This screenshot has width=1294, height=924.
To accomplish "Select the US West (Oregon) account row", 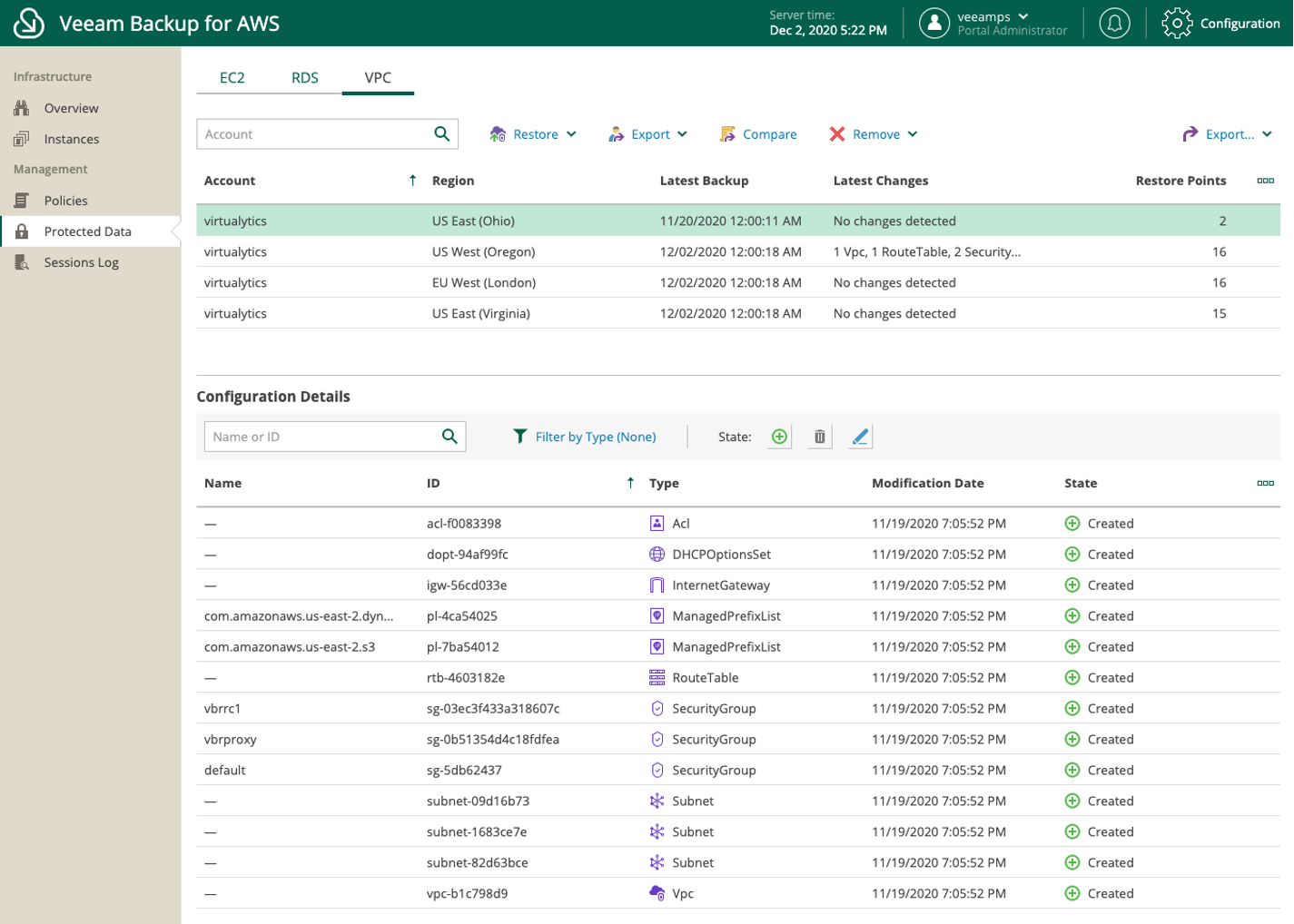I will [x=738, y=251].
